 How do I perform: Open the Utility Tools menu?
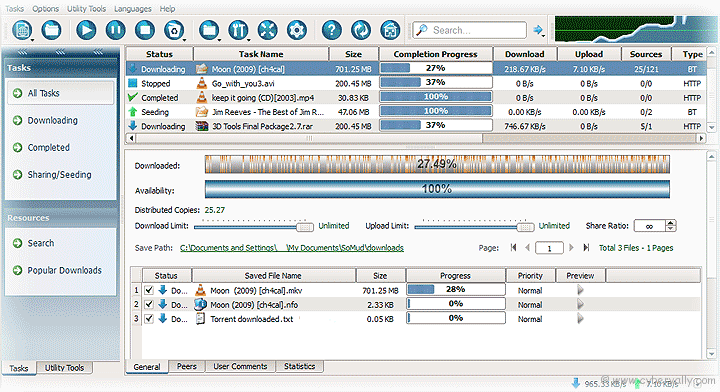86,9
